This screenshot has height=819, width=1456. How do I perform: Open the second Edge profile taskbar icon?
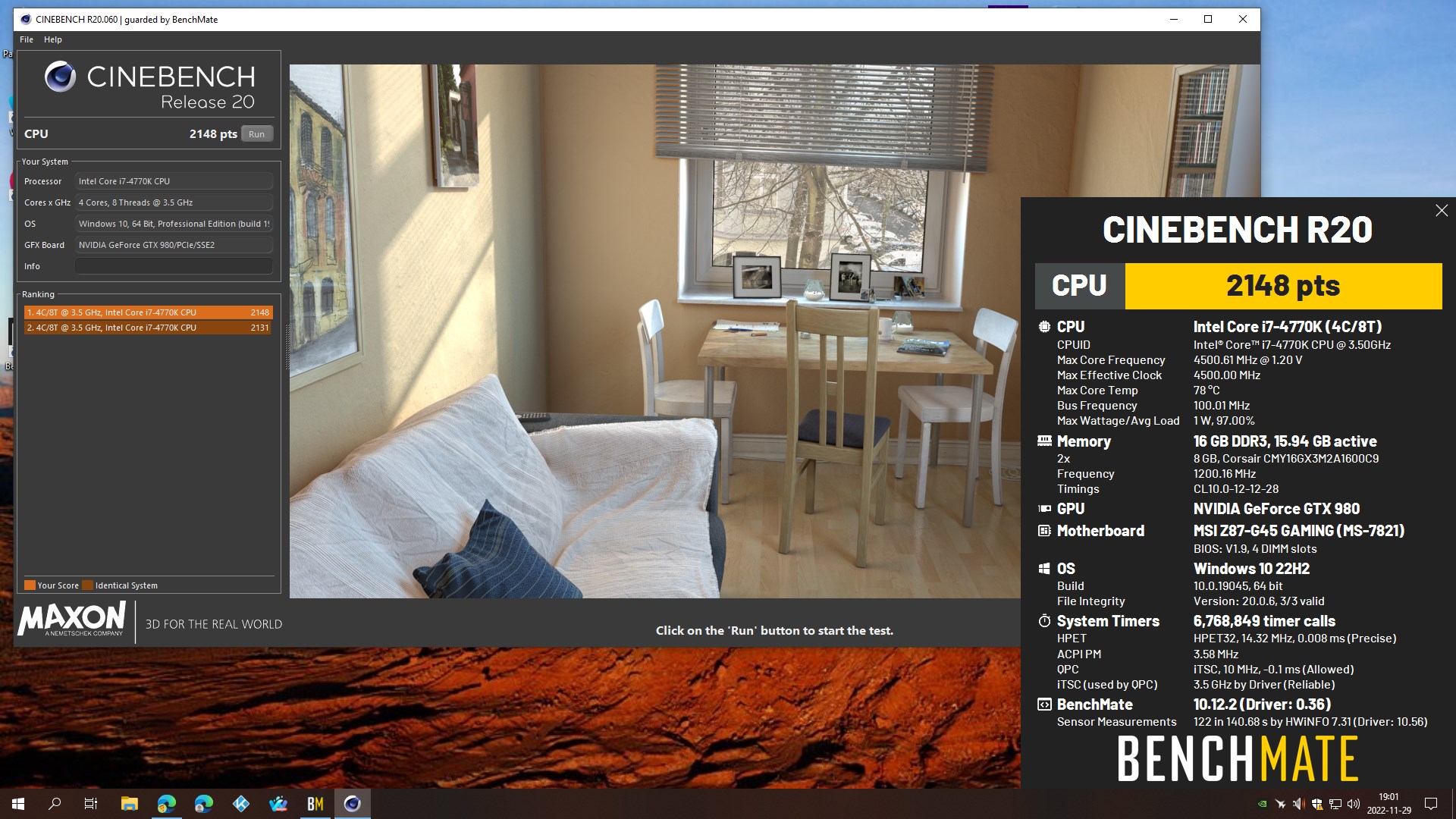click(204, 804)
